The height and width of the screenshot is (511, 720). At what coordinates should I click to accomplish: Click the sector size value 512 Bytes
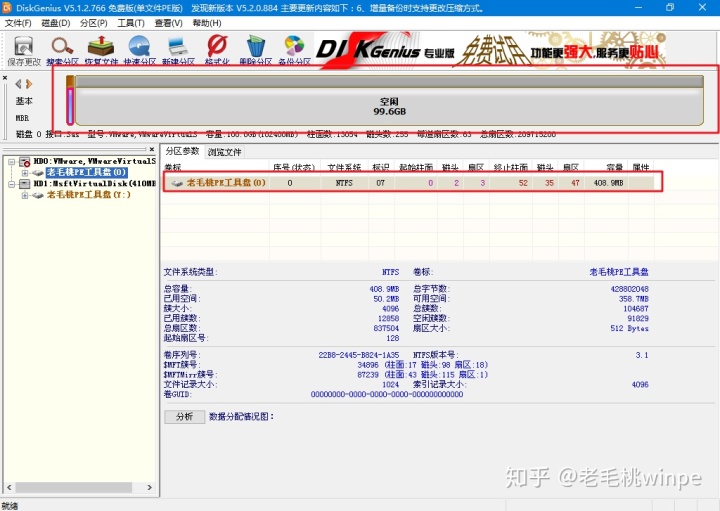coord(630,328)
